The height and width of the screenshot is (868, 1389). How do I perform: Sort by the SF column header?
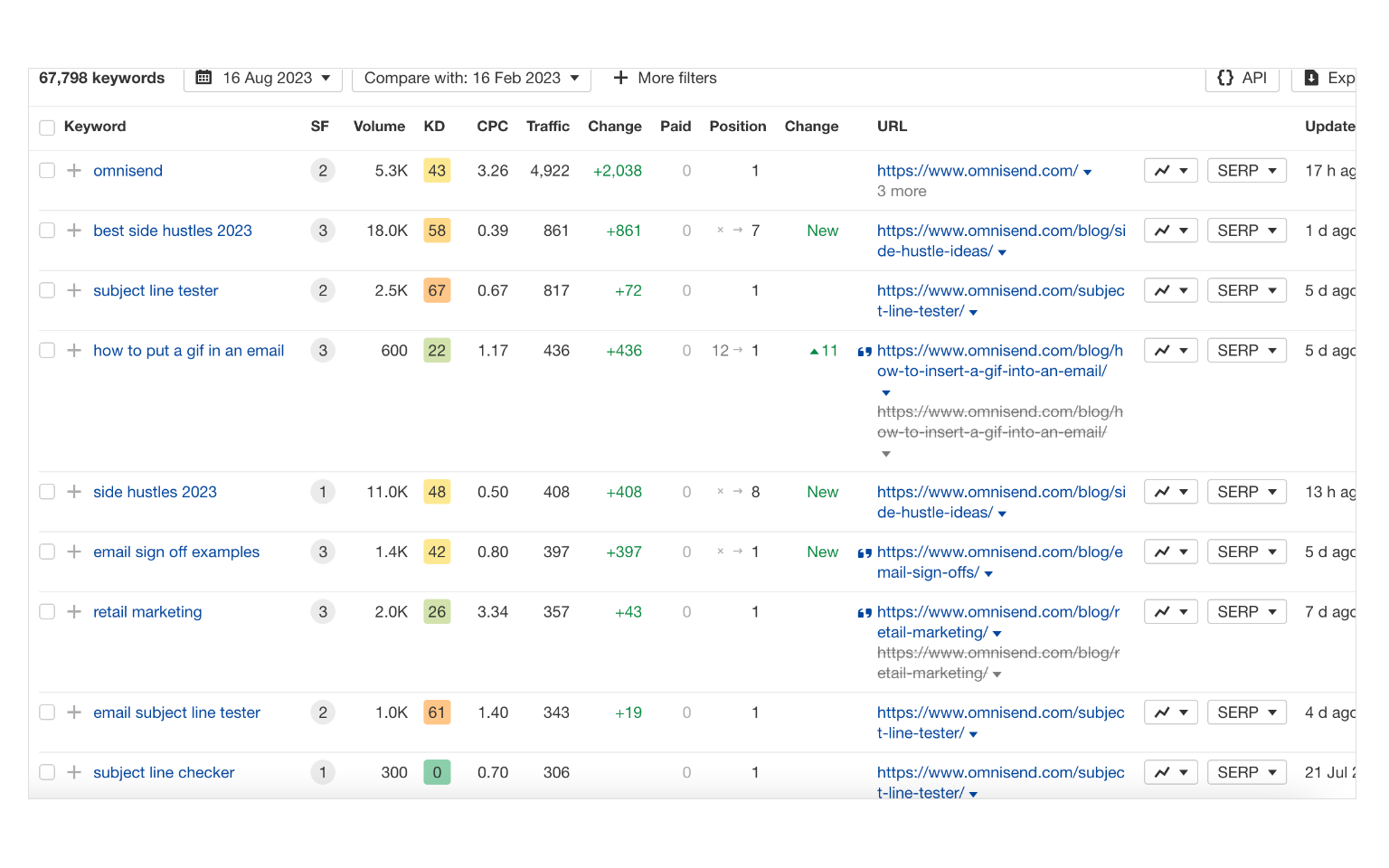coord(320,127)
